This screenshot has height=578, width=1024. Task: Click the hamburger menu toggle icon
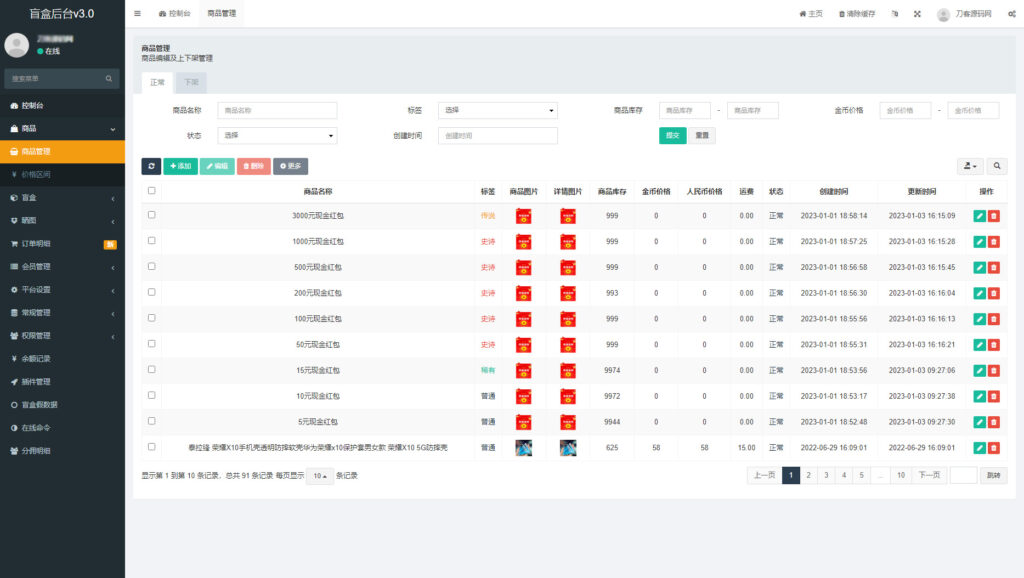(137, 14)
